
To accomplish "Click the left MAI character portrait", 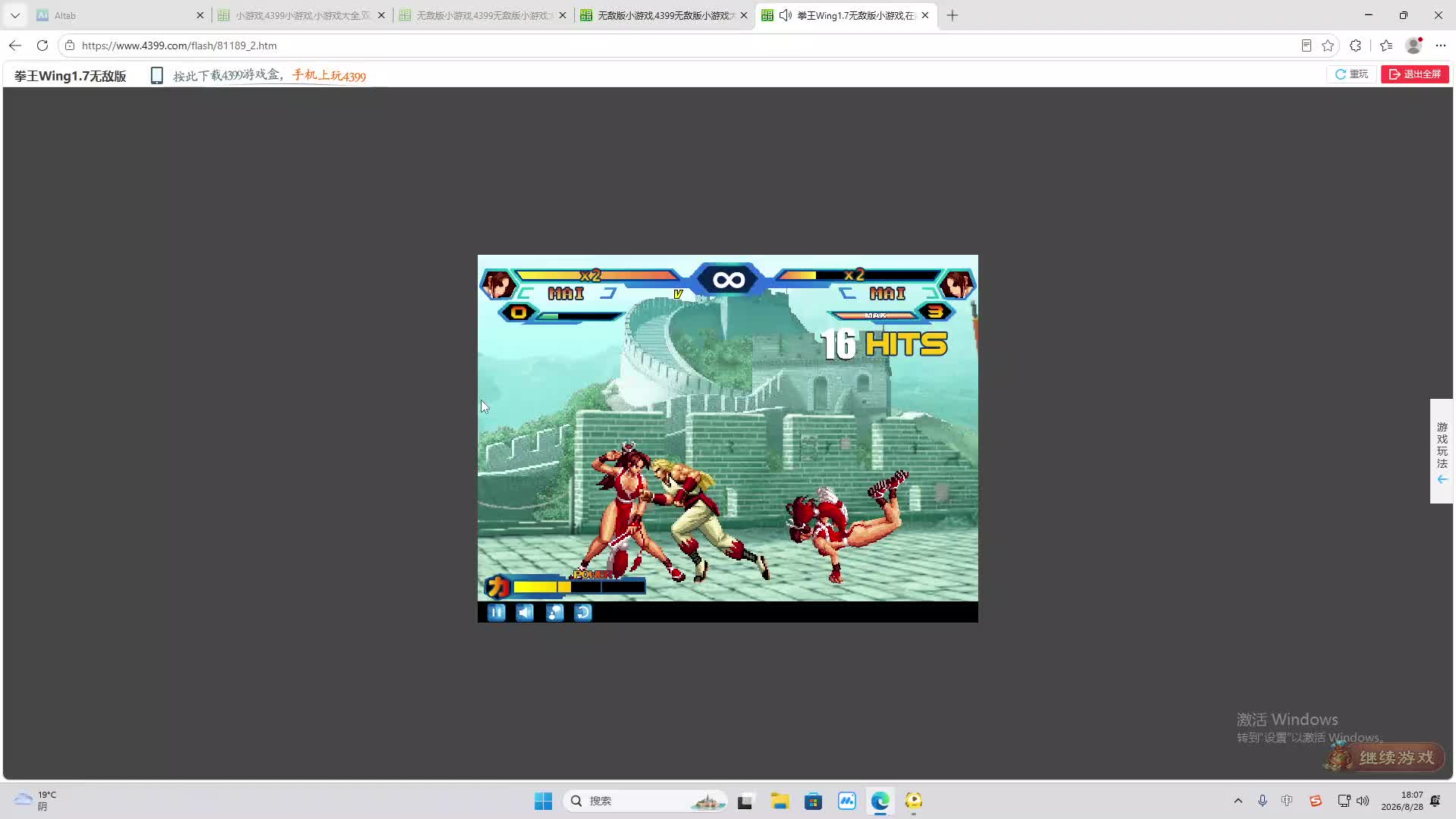I will tap(497, 285).
